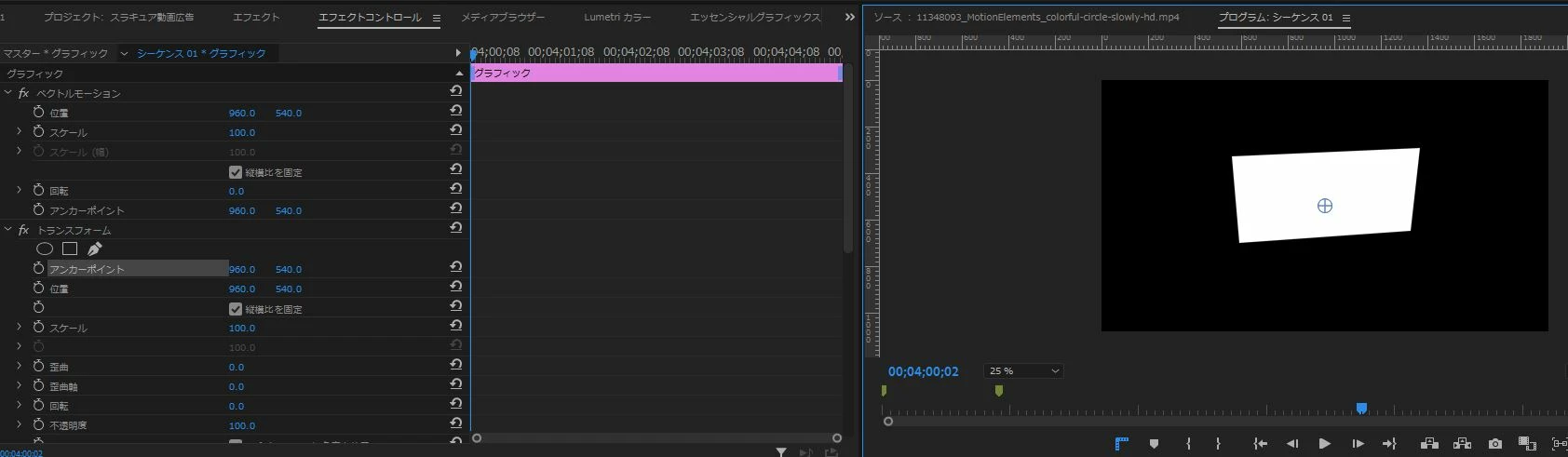Select the ellipse mask tool under トランスフォーム
The image size is (1568, 457).
tap(44, 249)
